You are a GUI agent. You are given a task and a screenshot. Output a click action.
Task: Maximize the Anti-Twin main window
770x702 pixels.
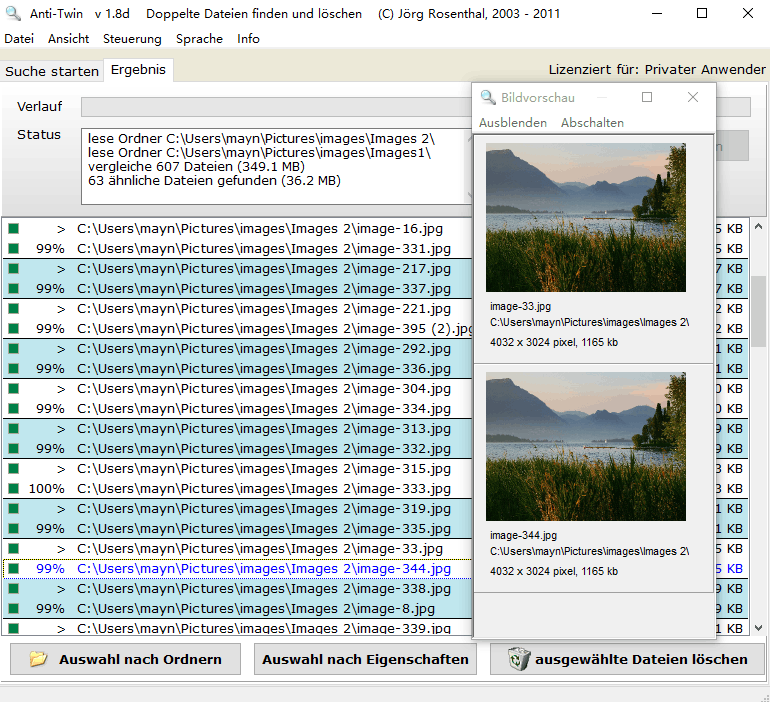(702, 13)
